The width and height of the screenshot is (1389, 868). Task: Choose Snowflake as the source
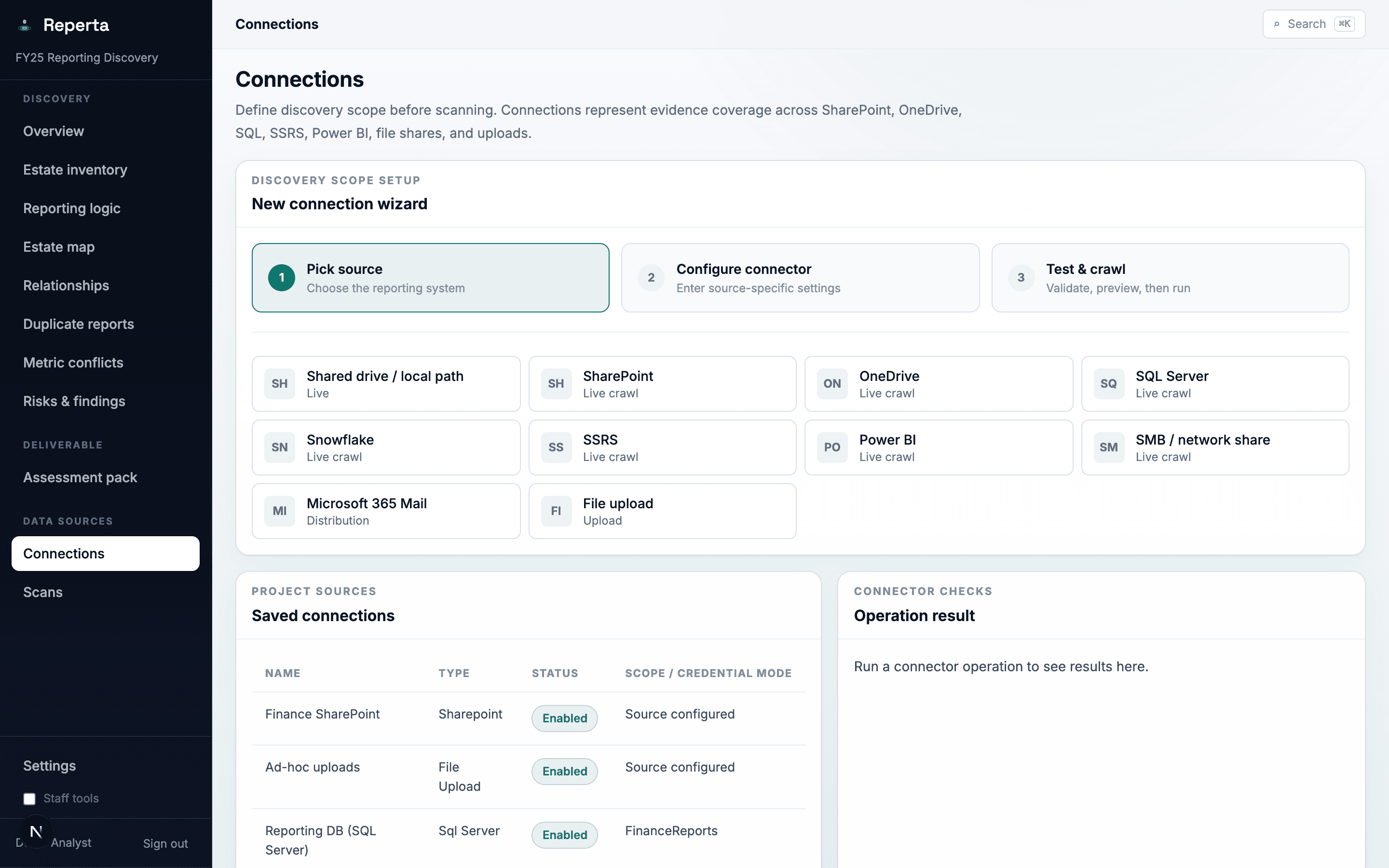point(386,447)
